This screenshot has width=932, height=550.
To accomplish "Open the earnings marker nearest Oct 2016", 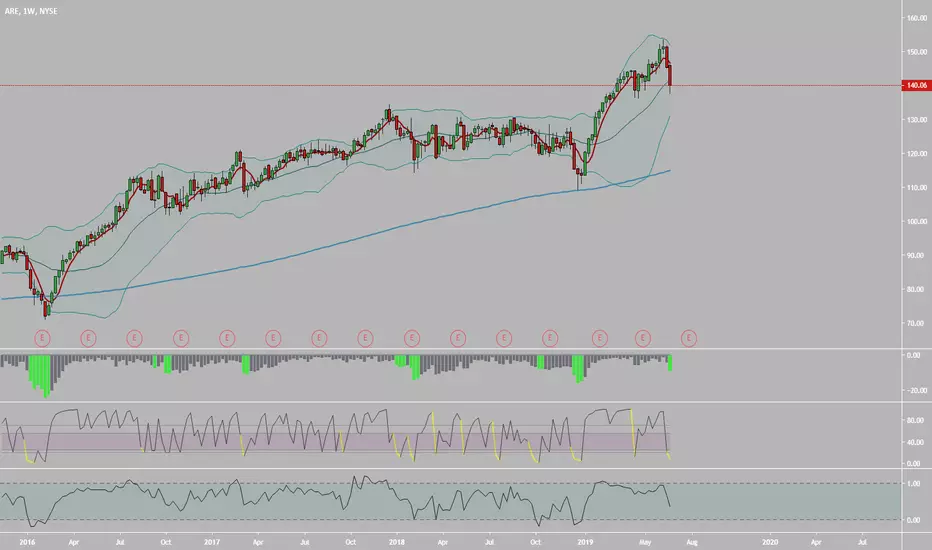I will pyautogui.click(x=181, y=338).
